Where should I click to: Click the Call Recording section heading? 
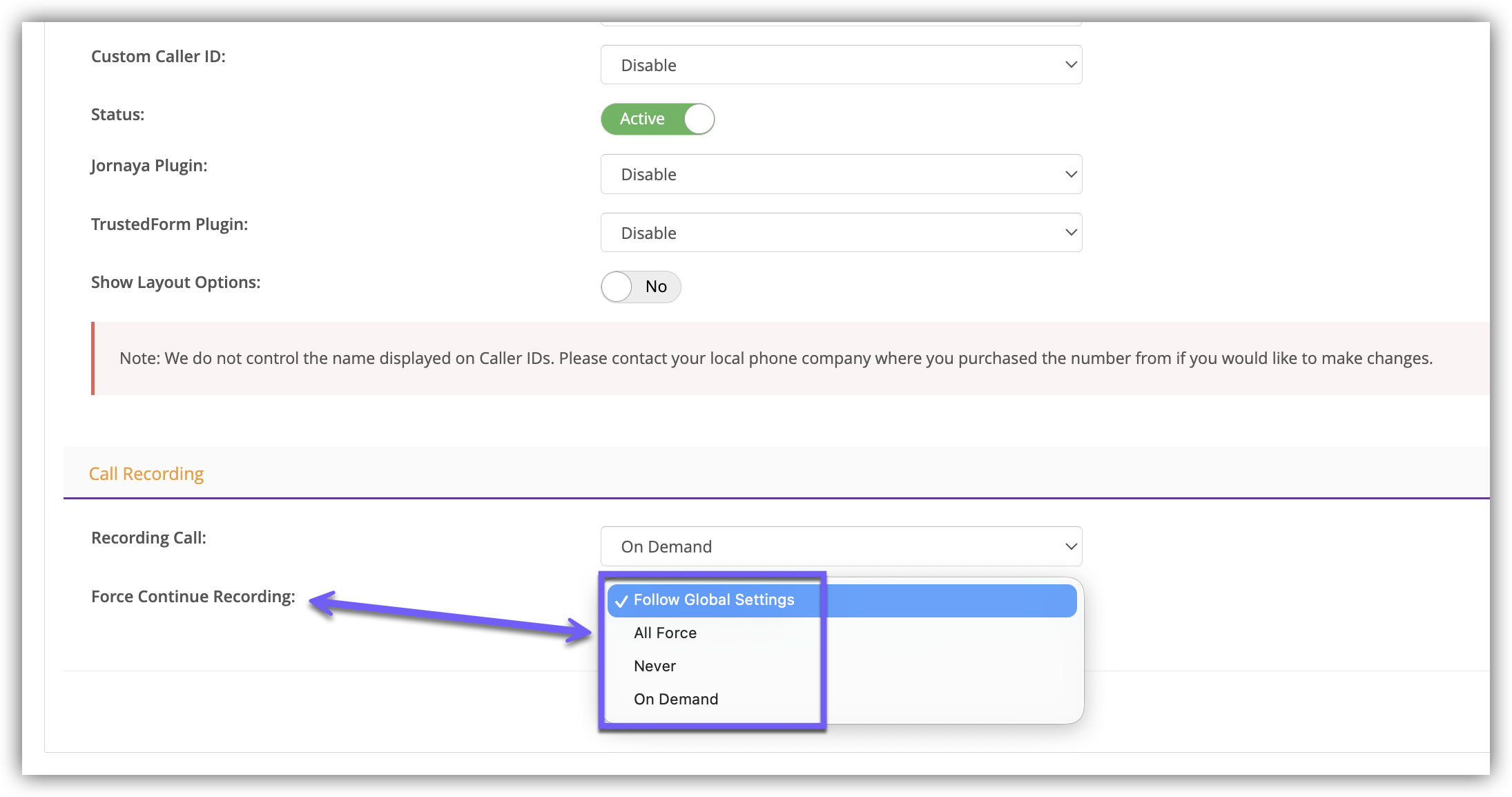(x=146, y=474)
